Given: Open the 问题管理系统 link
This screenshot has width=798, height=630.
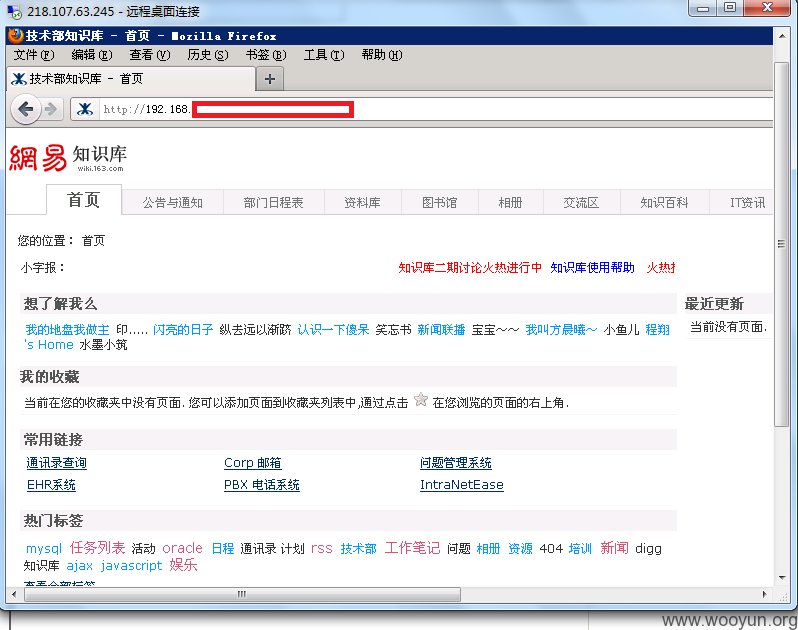Looking at the screenshot, I should 455,463.
